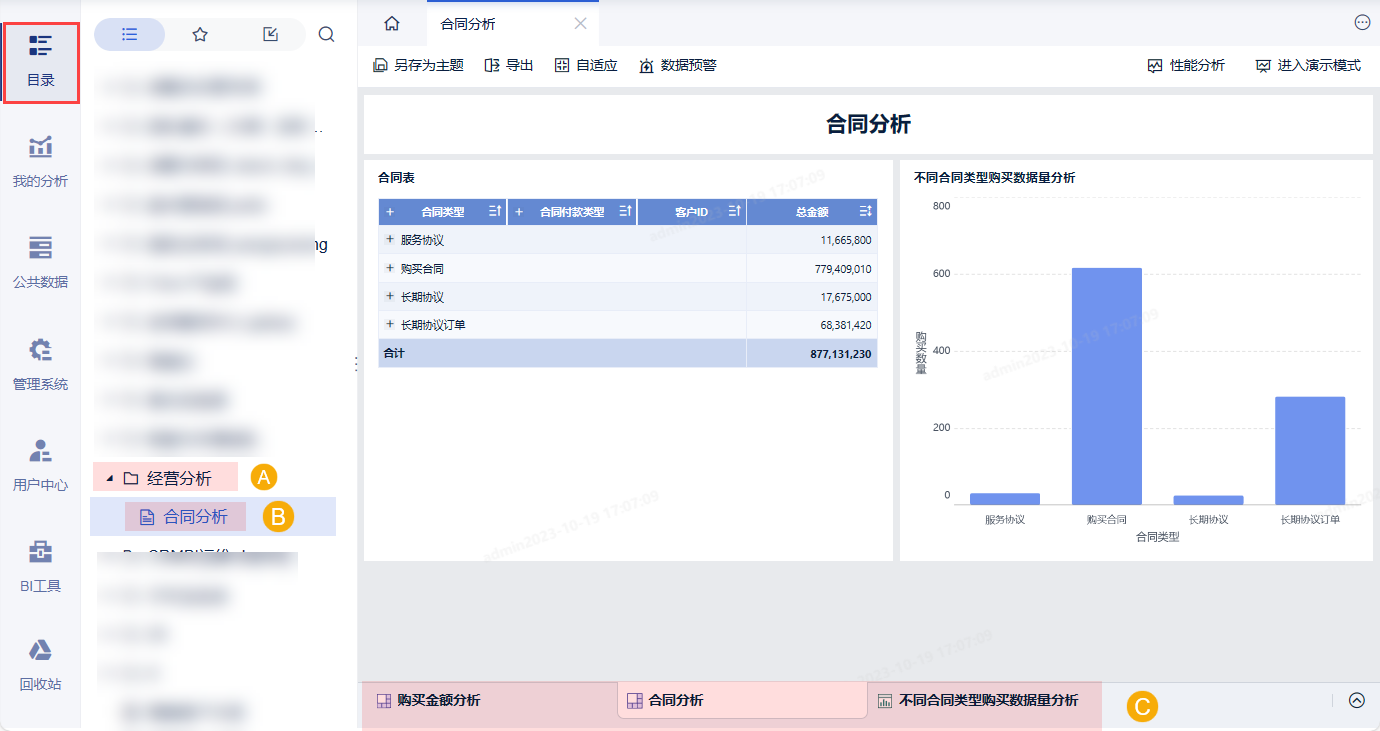This screenshot has height=731, width=1380.
Task: Expand the 服务协议 table row
Action: [390, 240]
